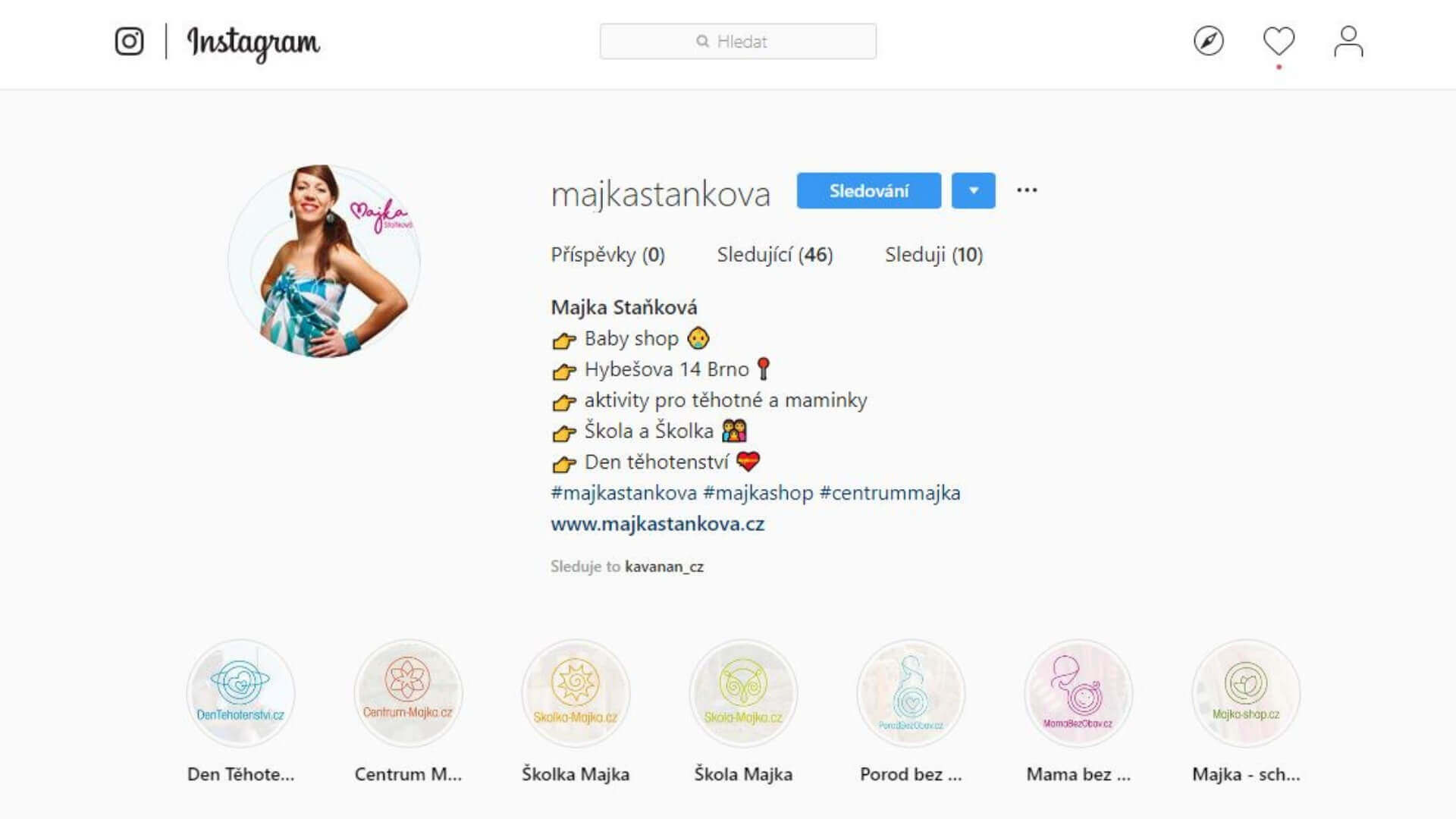Open Mama bez story highlight
The width and height of the screenshot is (1456, 819).
[1078, 693]
